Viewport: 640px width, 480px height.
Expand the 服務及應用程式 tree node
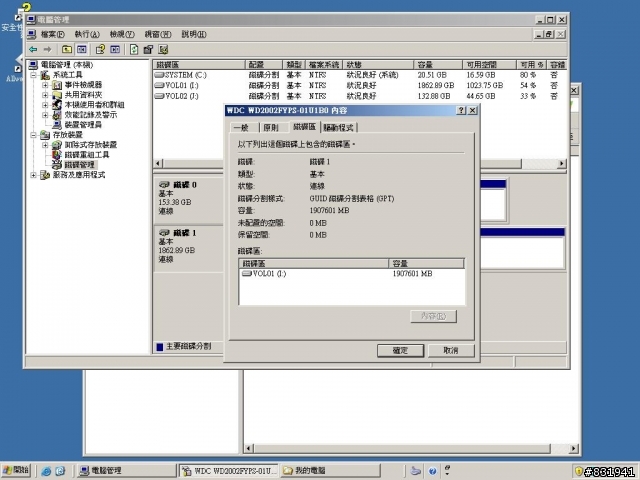[x=34, y=175]
